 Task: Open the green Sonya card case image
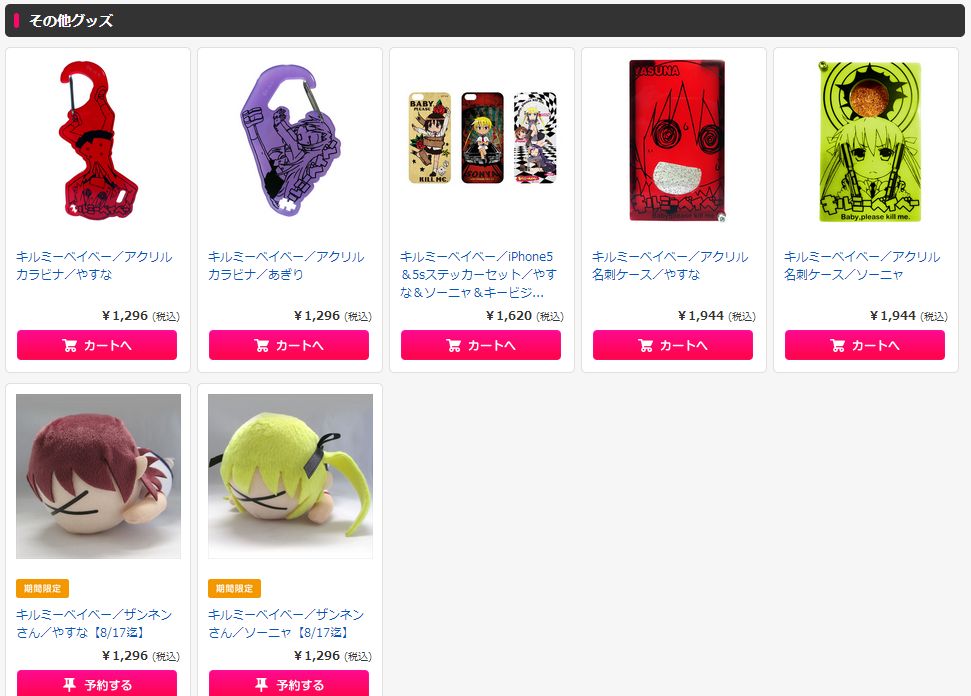869,142
